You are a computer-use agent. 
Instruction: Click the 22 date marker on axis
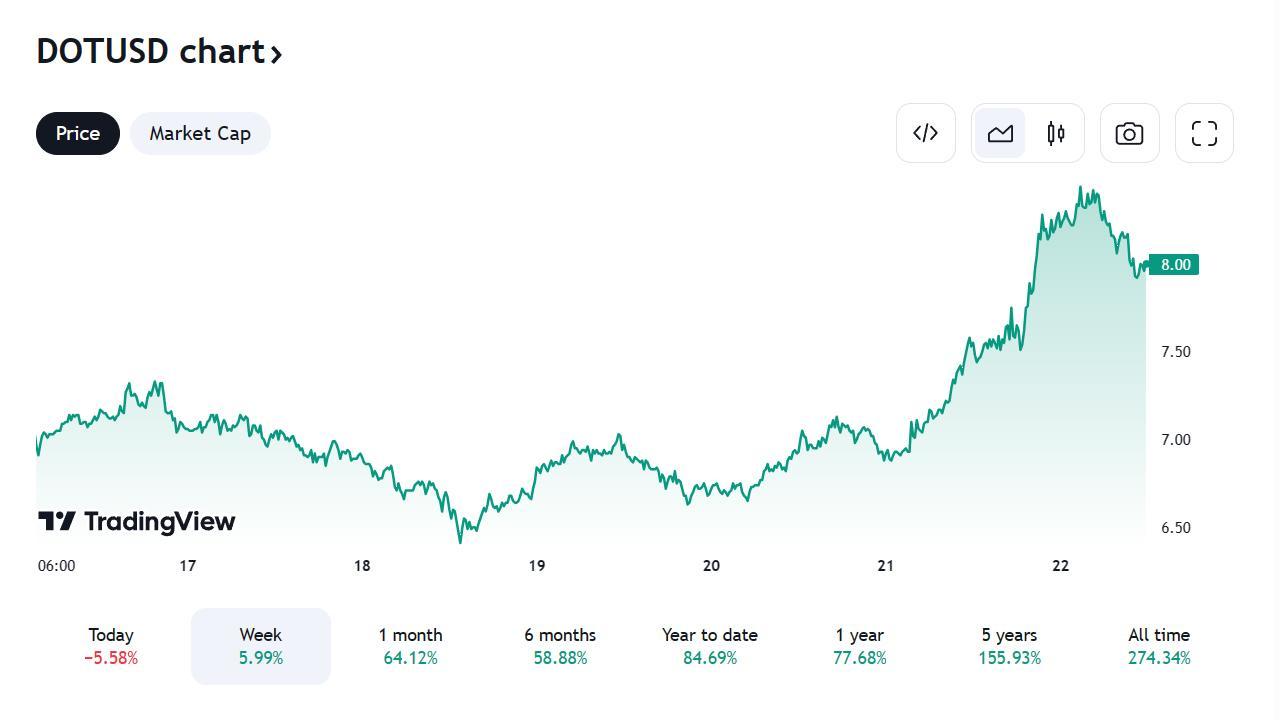[x=1060, y=566]
